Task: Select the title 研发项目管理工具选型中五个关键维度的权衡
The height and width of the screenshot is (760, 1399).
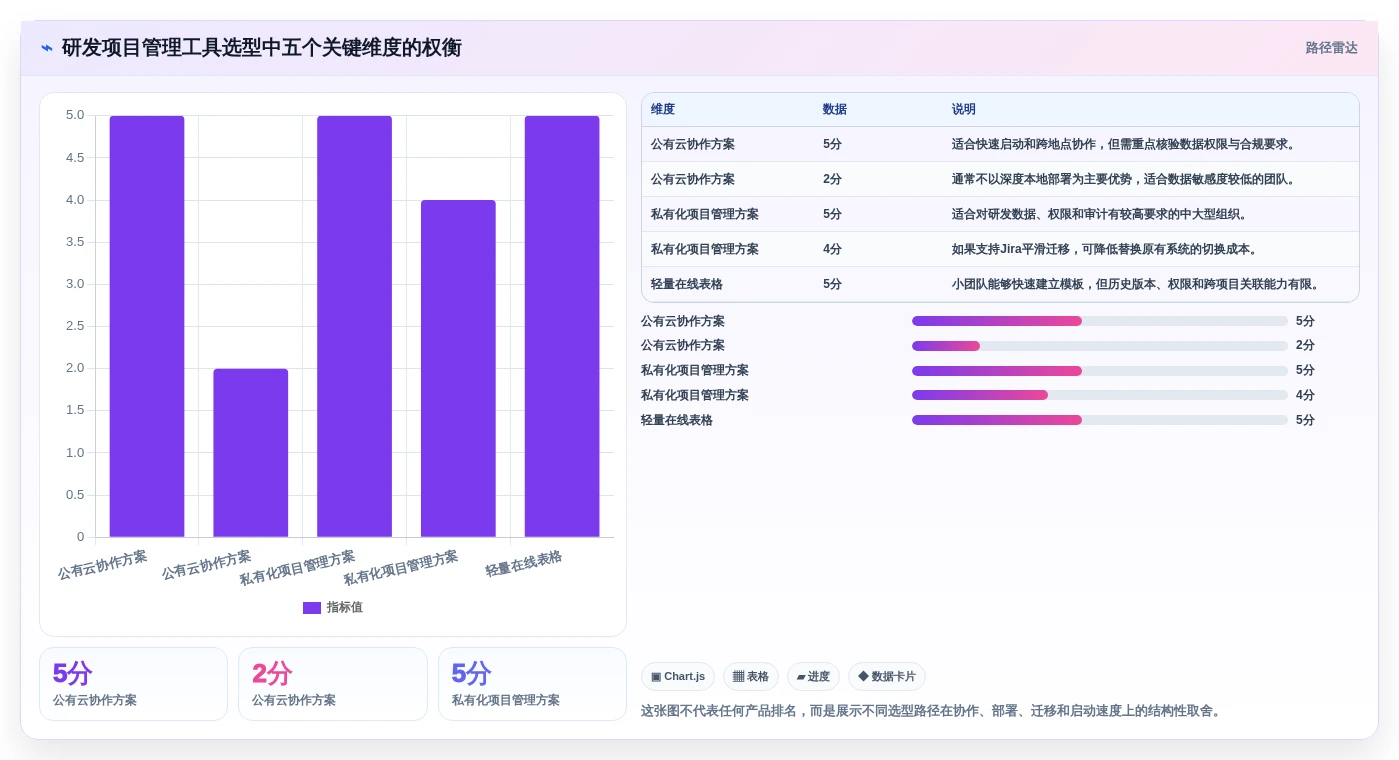Action: coord(261,48)
